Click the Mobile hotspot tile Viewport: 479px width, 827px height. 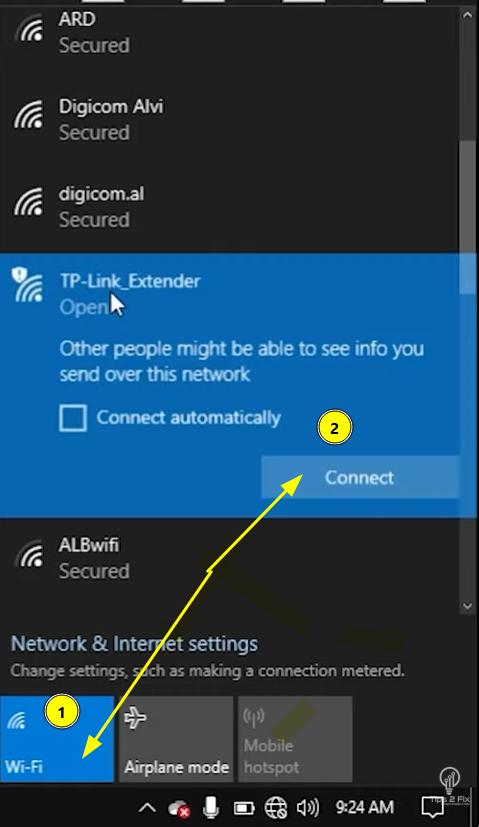click(x=295, y=739)
